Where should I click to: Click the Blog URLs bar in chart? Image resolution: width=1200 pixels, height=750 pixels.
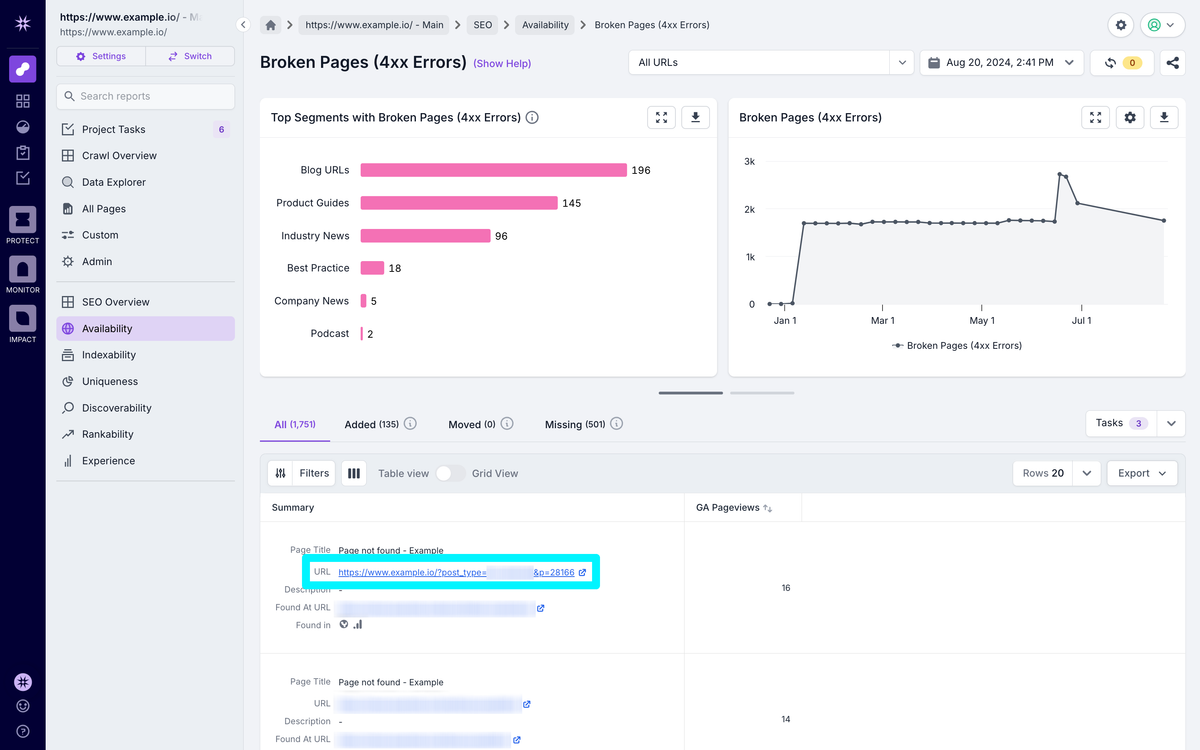tap(494, 170)
